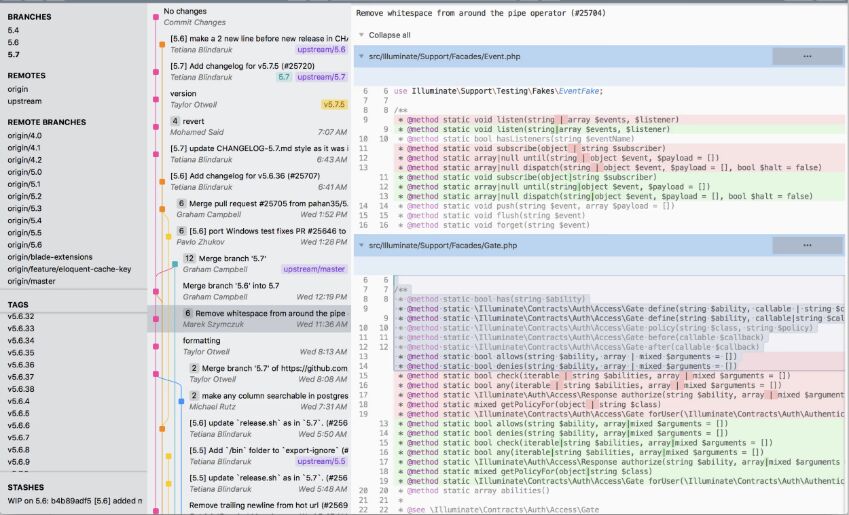Select remote branch origin/5.3
This screenshot has height=515, width=849.
click(x=24, y=208)
